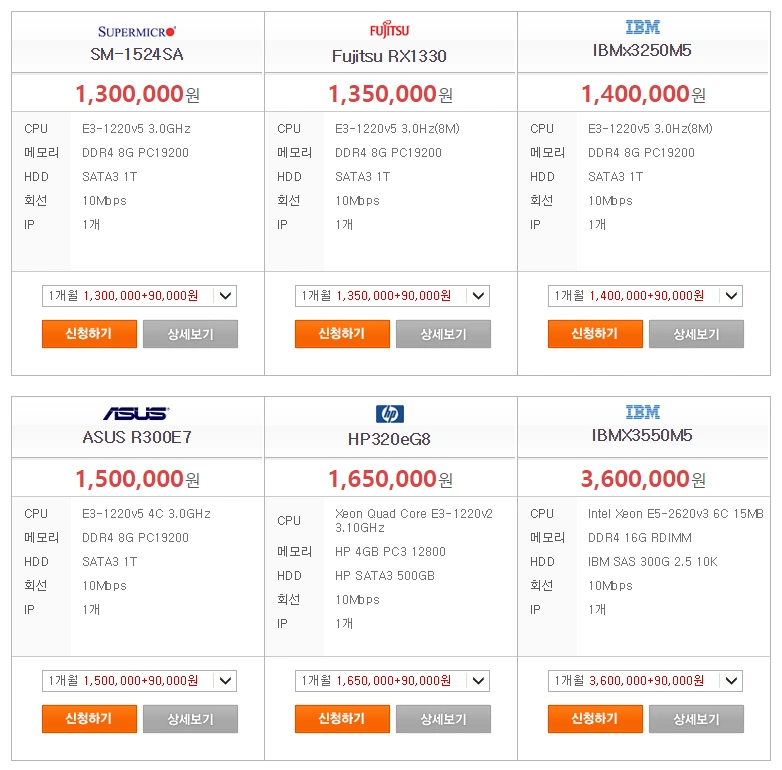This screenshot has width=782, height=770.
Task: Expand the ASUS R300E7 period dropdown
Action: coord(139,681)
